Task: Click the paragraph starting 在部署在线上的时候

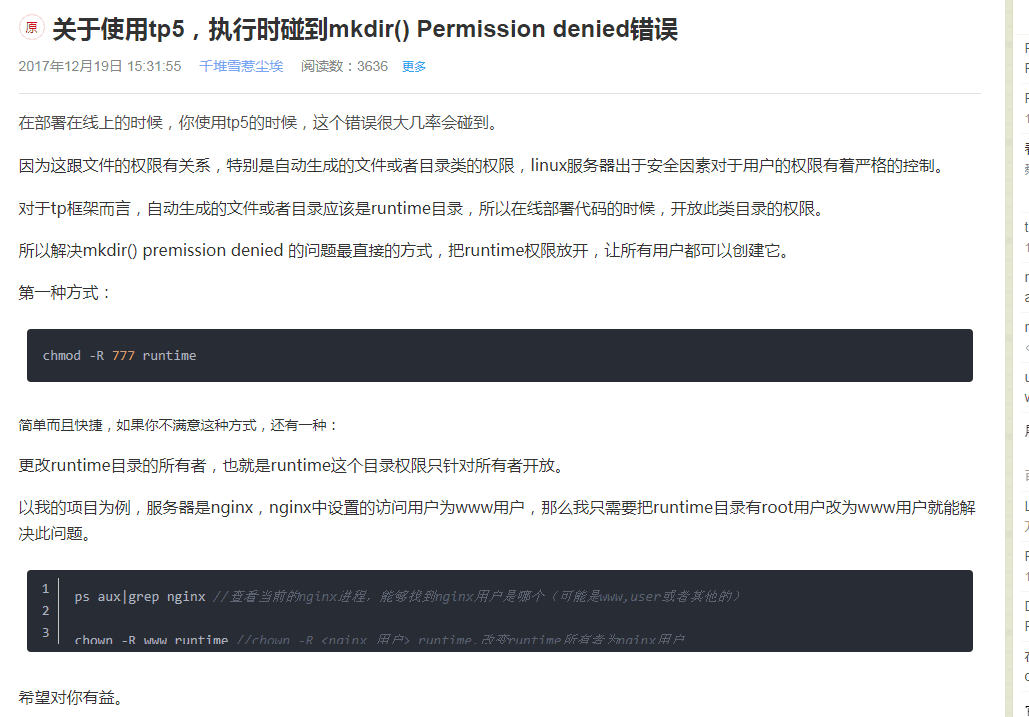Action: tap(260, 123)
